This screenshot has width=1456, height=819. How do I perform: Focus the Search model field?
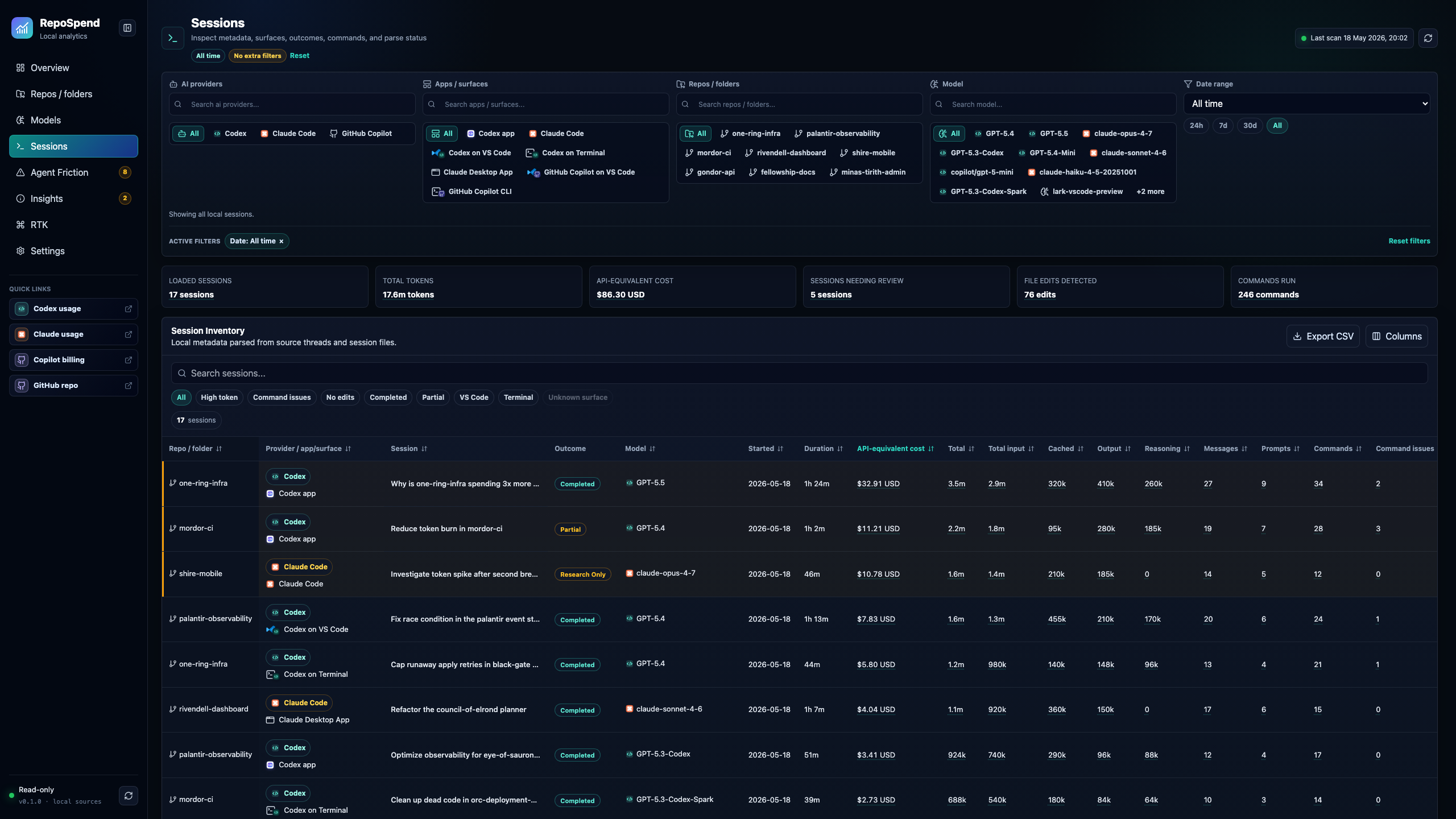coord(1053,105)
